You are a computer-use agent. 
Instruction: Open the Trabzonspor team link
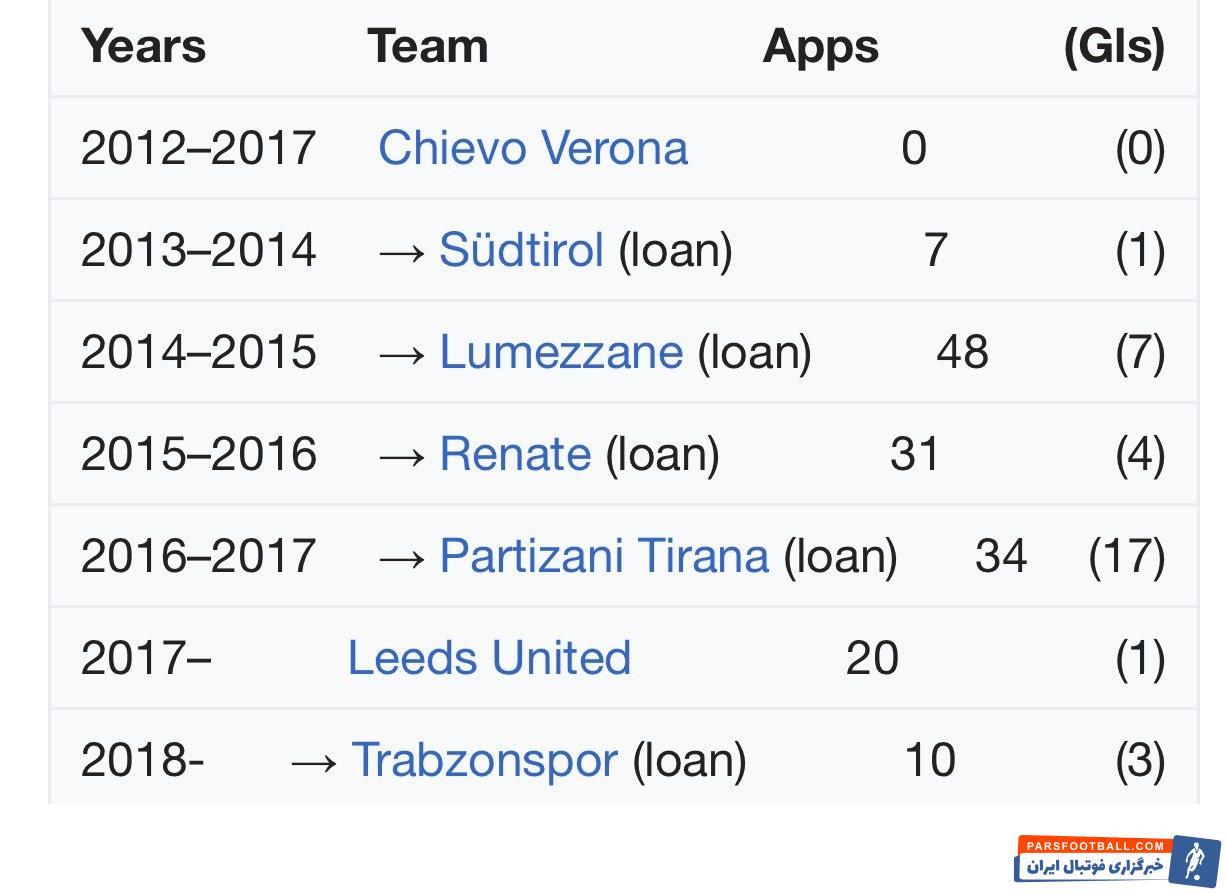click(484, 760)
